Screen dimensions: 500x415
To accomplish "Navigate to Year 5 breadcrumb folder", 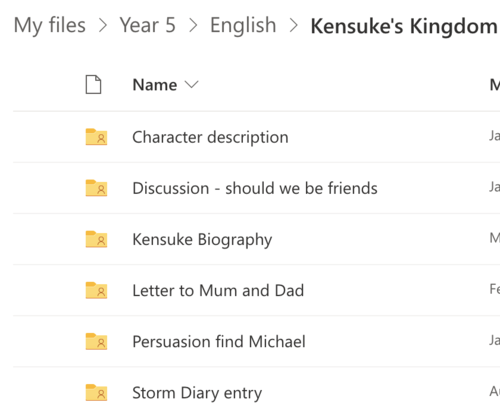I will click(x=147, y=25).
